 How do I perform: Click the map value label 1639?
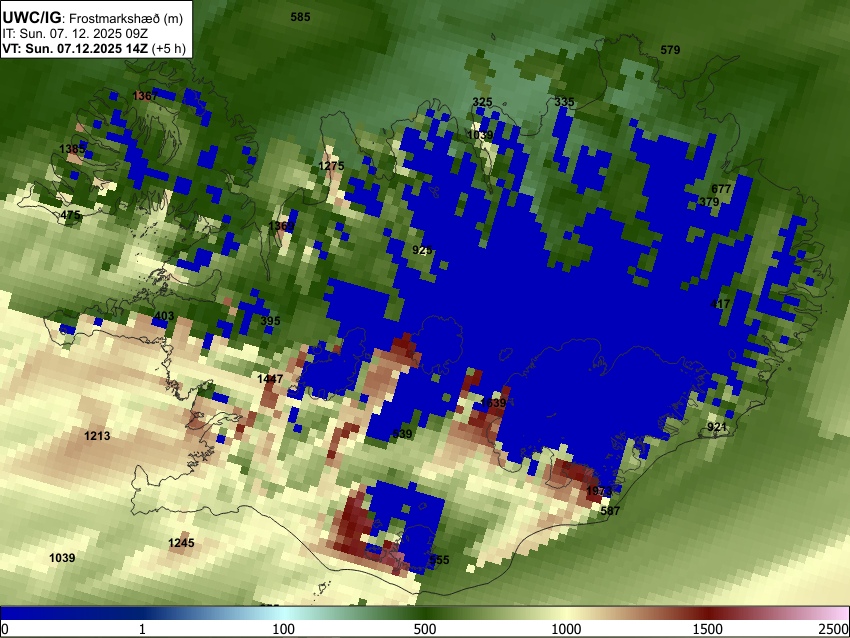493,403
